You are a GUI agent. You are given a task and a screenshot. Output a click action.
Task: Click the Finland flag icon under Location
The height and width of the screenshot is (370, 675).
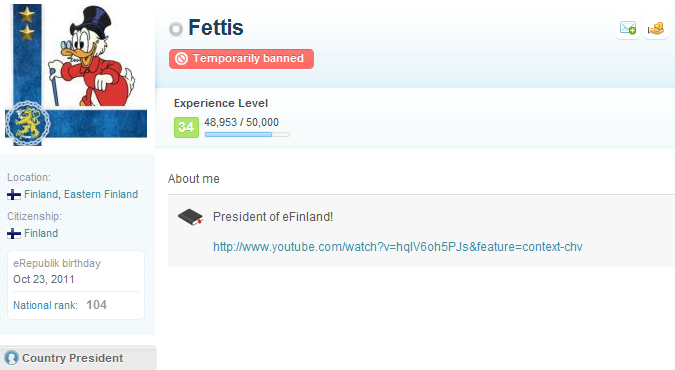click(14, 195)
